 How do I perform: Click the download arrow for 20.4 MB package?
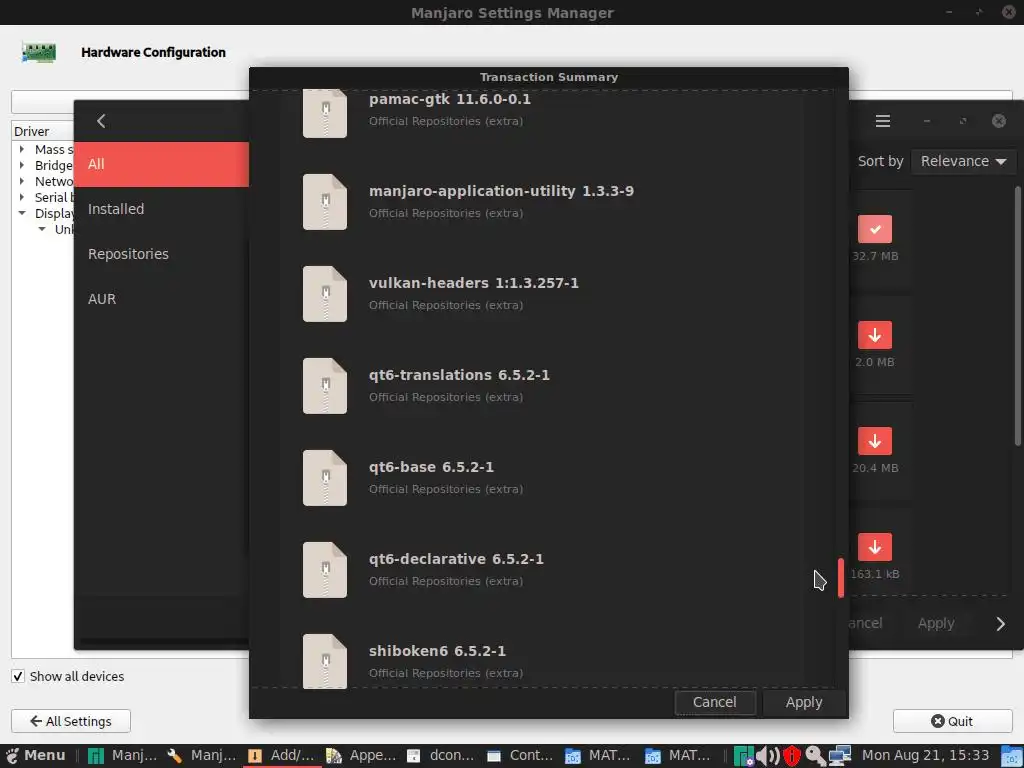[x=875, y=441]
